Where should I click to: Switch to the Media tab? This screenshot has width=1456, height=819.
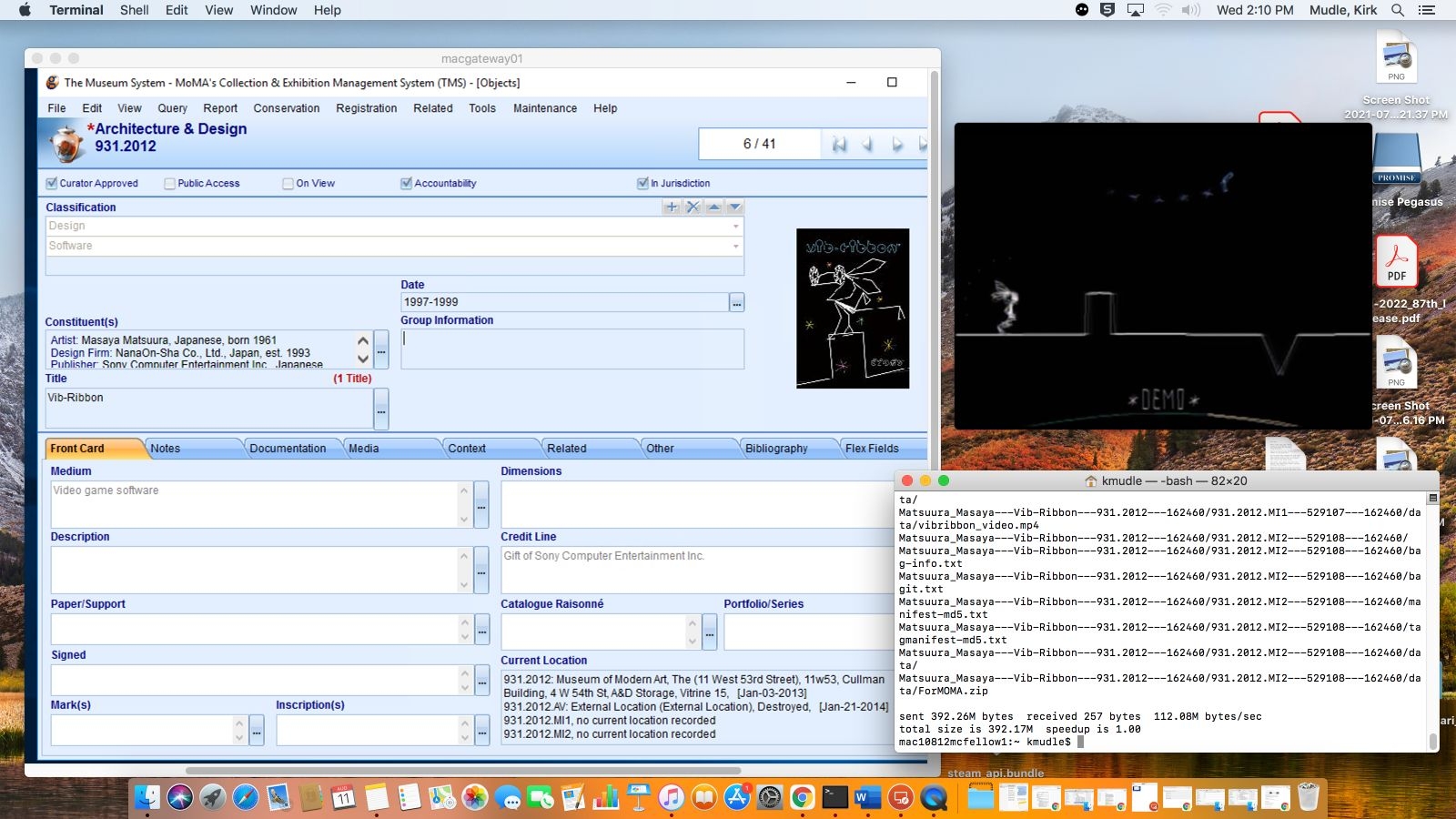pos(364,449)
